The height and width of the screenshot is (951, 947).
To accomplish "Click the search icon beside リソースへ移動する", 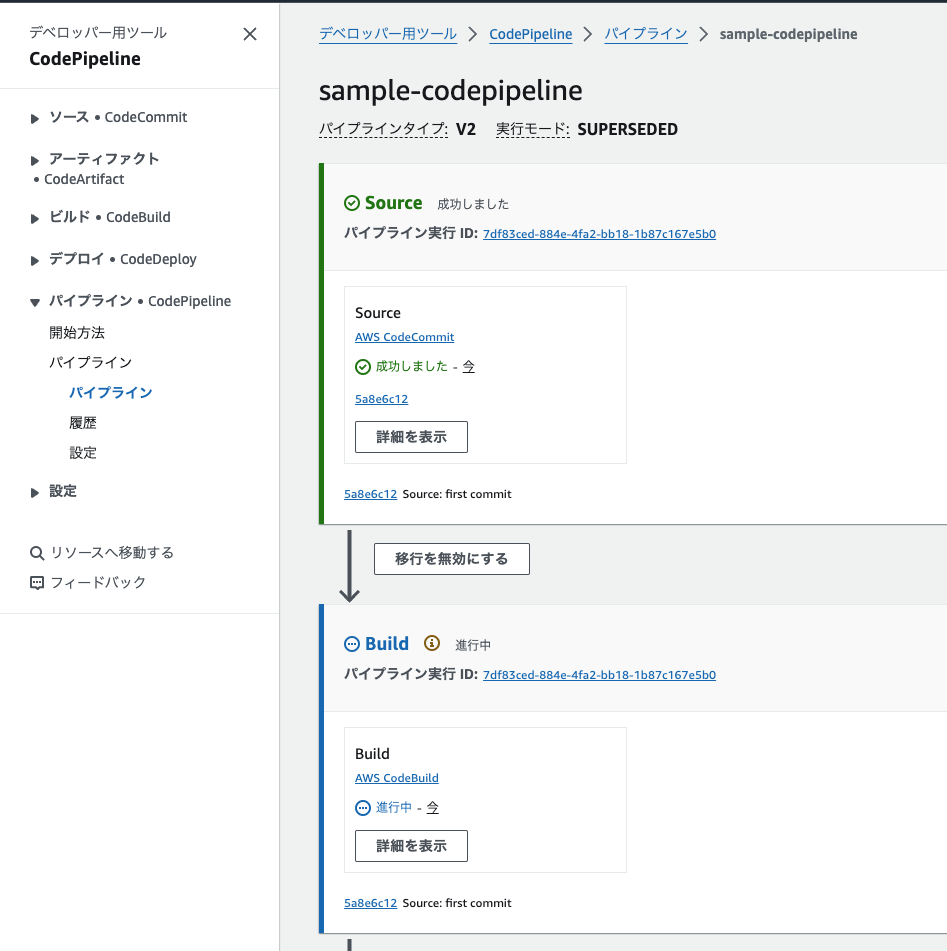I will 37,553.
